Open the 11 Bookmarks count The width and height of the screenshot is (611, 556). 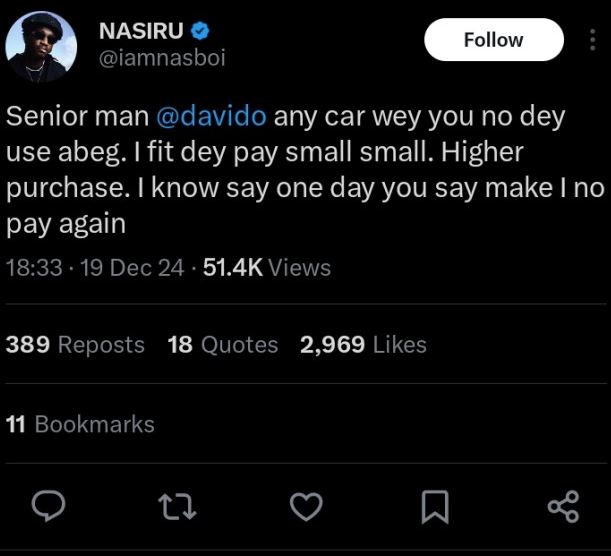coord(80,424)
